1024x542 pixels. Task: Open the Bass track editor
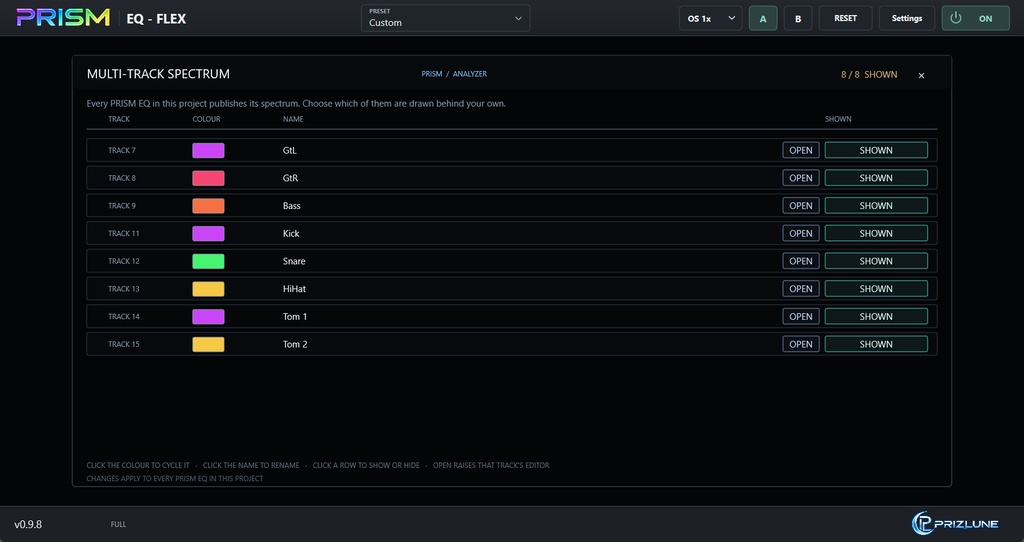[801, 206]
